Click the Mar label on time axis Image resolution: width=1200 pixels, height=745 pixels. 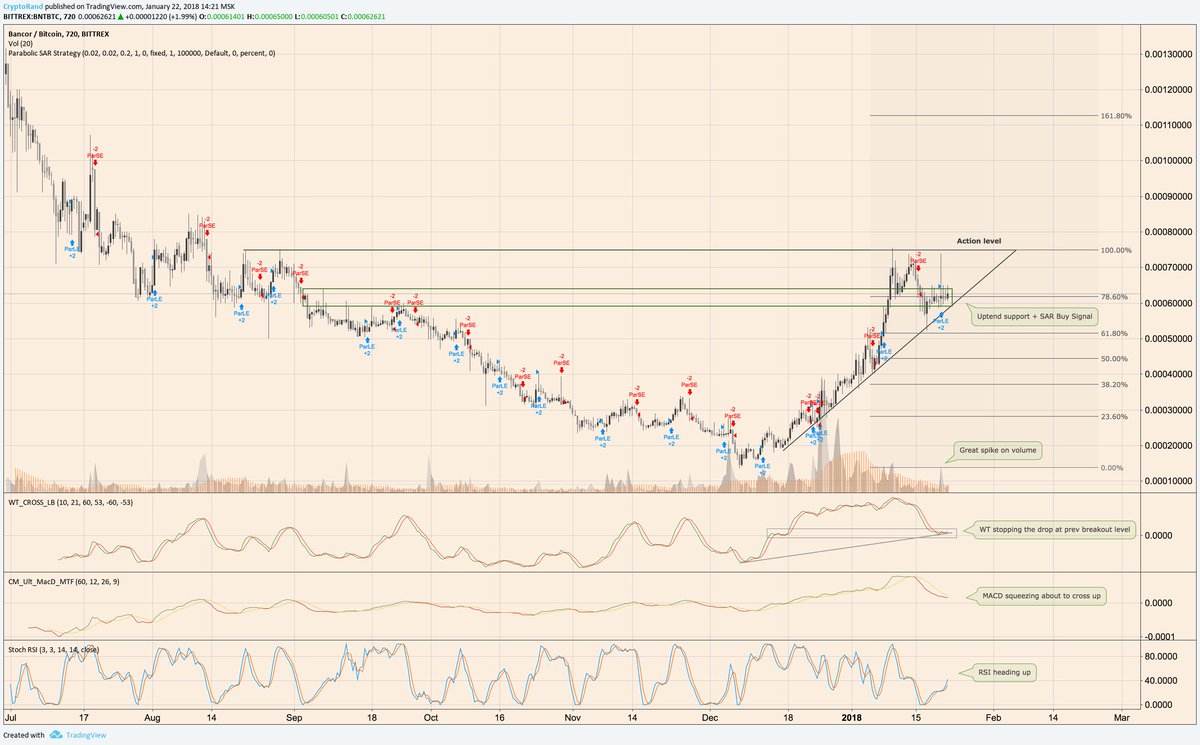[1121, 718]
